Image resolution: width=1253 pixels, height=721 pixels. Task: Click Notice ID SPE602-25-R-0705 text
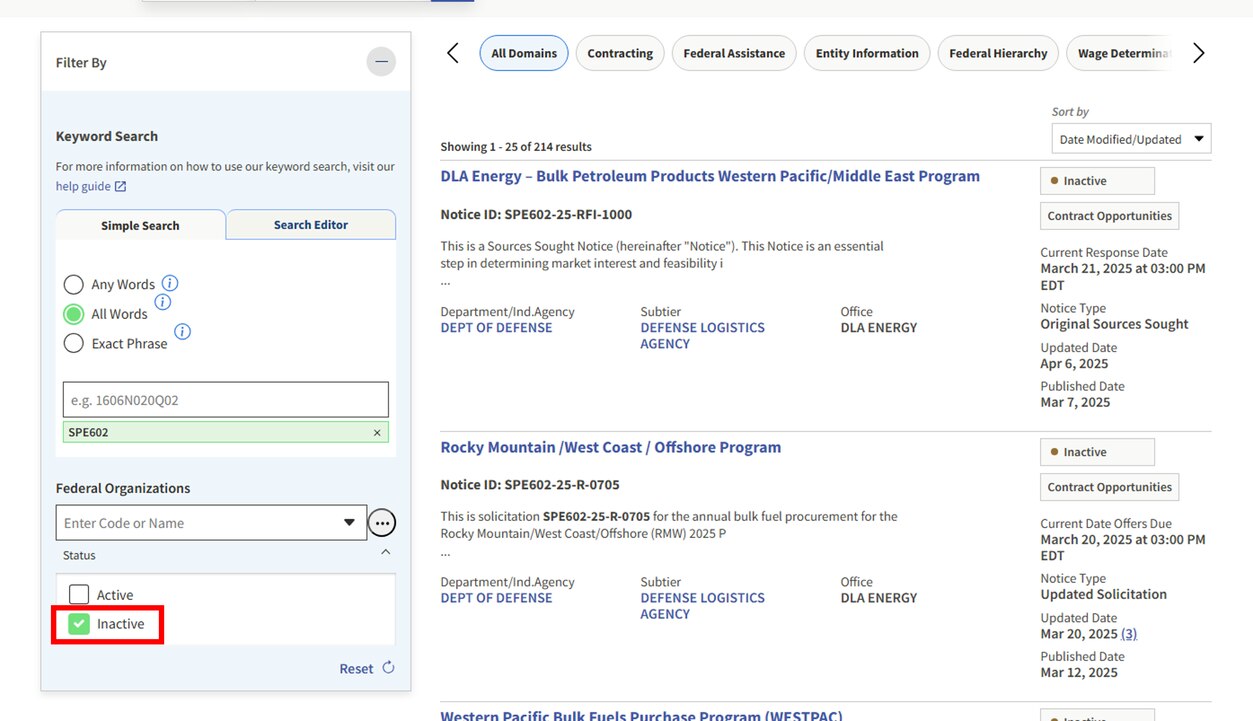point(530,485)
